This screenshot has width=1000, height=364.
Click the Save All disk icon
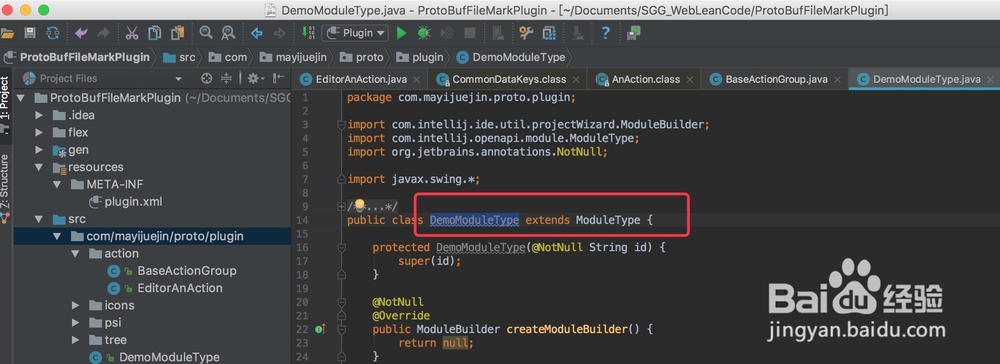(x=30, y=33)
